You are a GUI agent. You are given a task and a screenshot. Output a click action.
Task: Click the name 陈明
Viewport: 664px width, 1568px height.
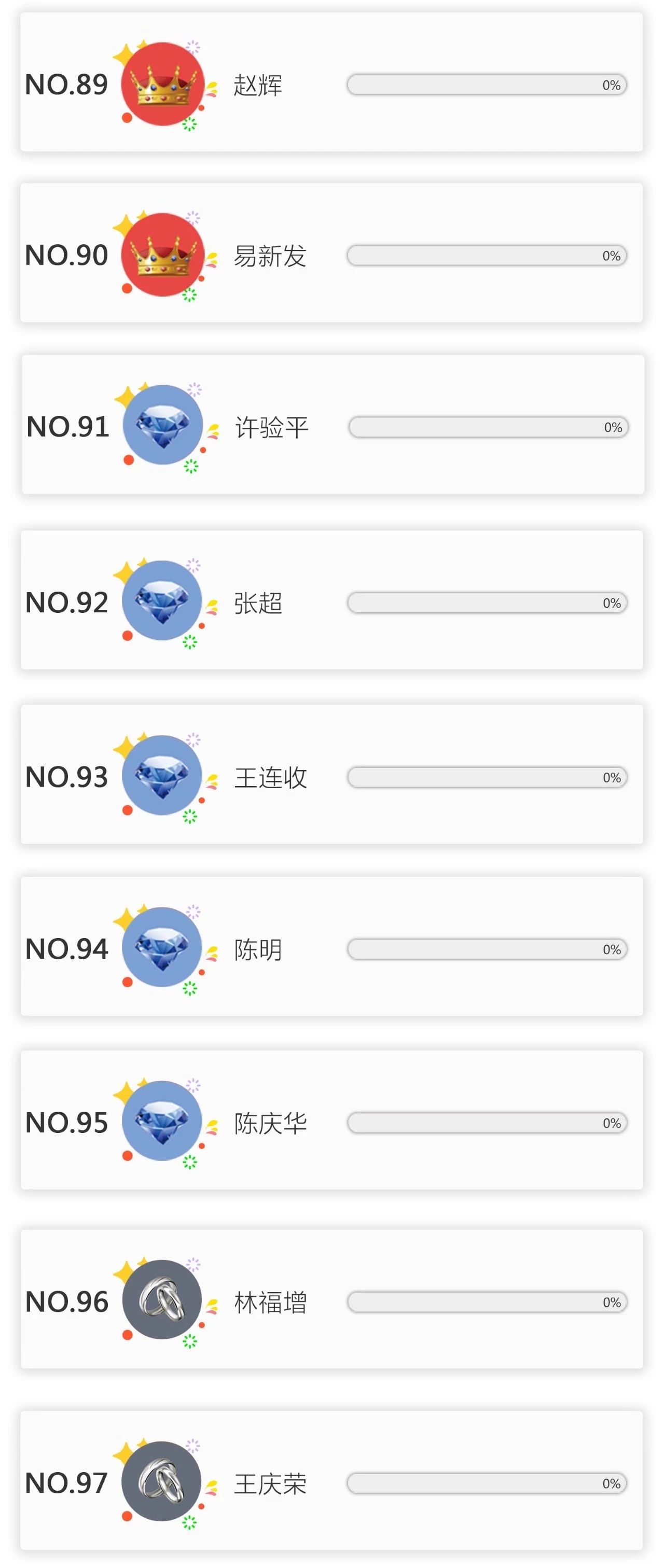point(258,949)
